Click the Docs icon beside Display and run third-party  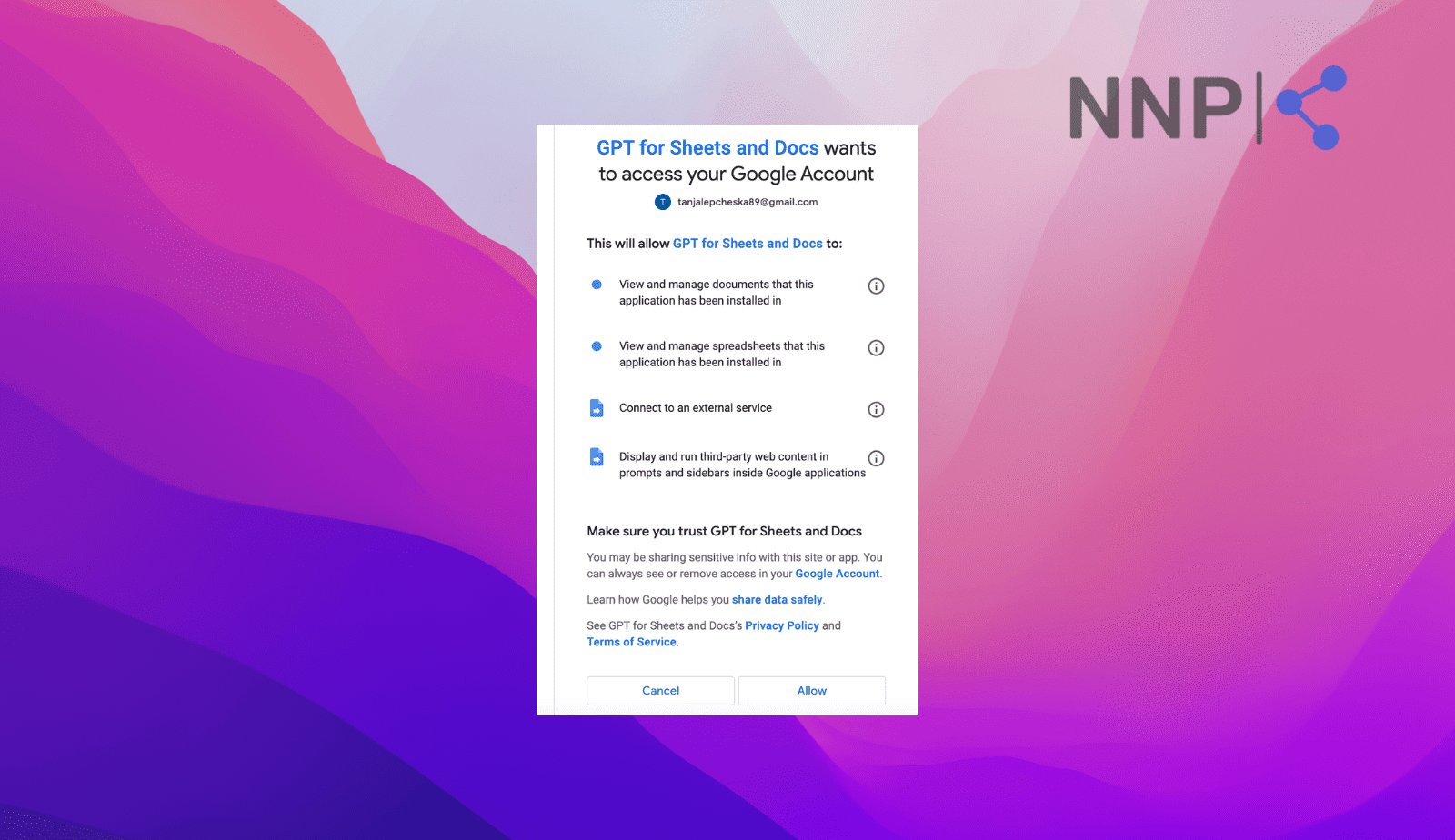[x=597, y=457]
